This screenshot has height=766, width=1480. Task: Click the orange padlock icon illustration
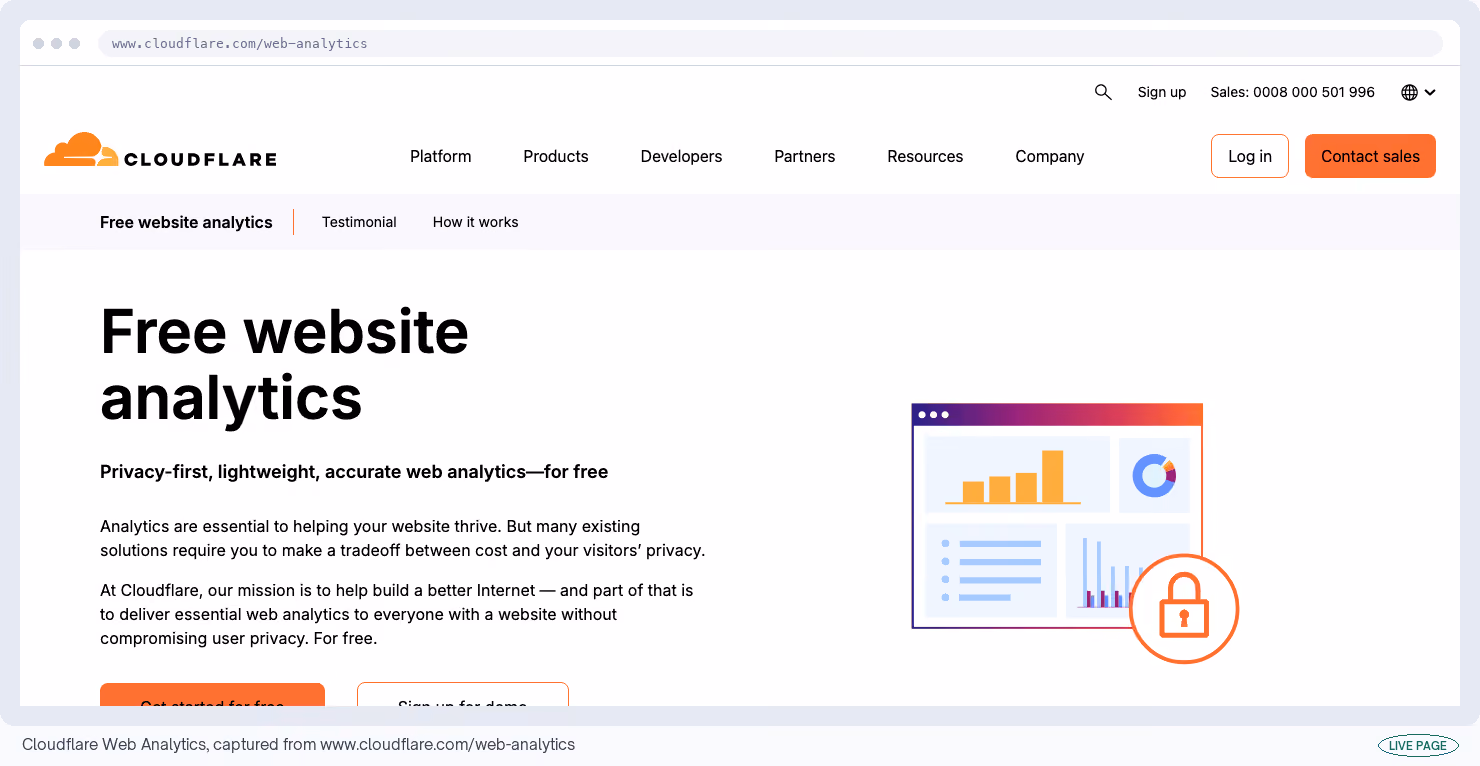1184,609
